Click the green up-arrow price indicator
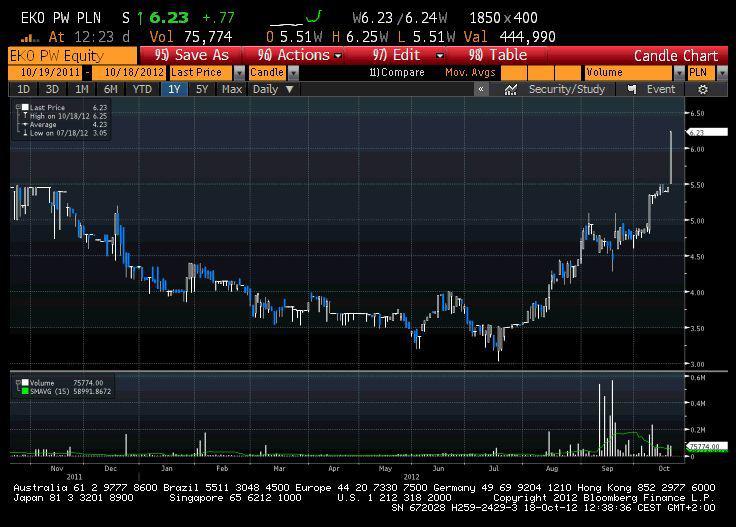The image size is (736, 527). point(140,18)
